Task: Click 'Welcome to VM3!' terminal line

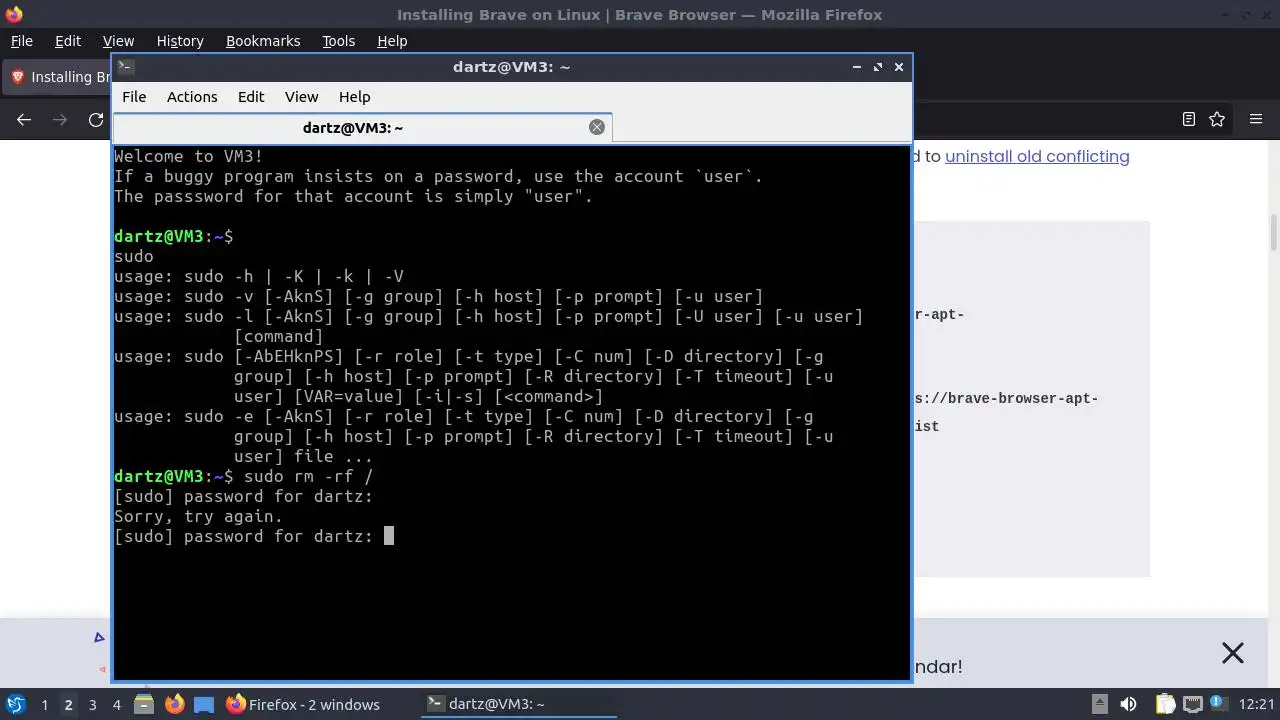Action: click(189, 156)
